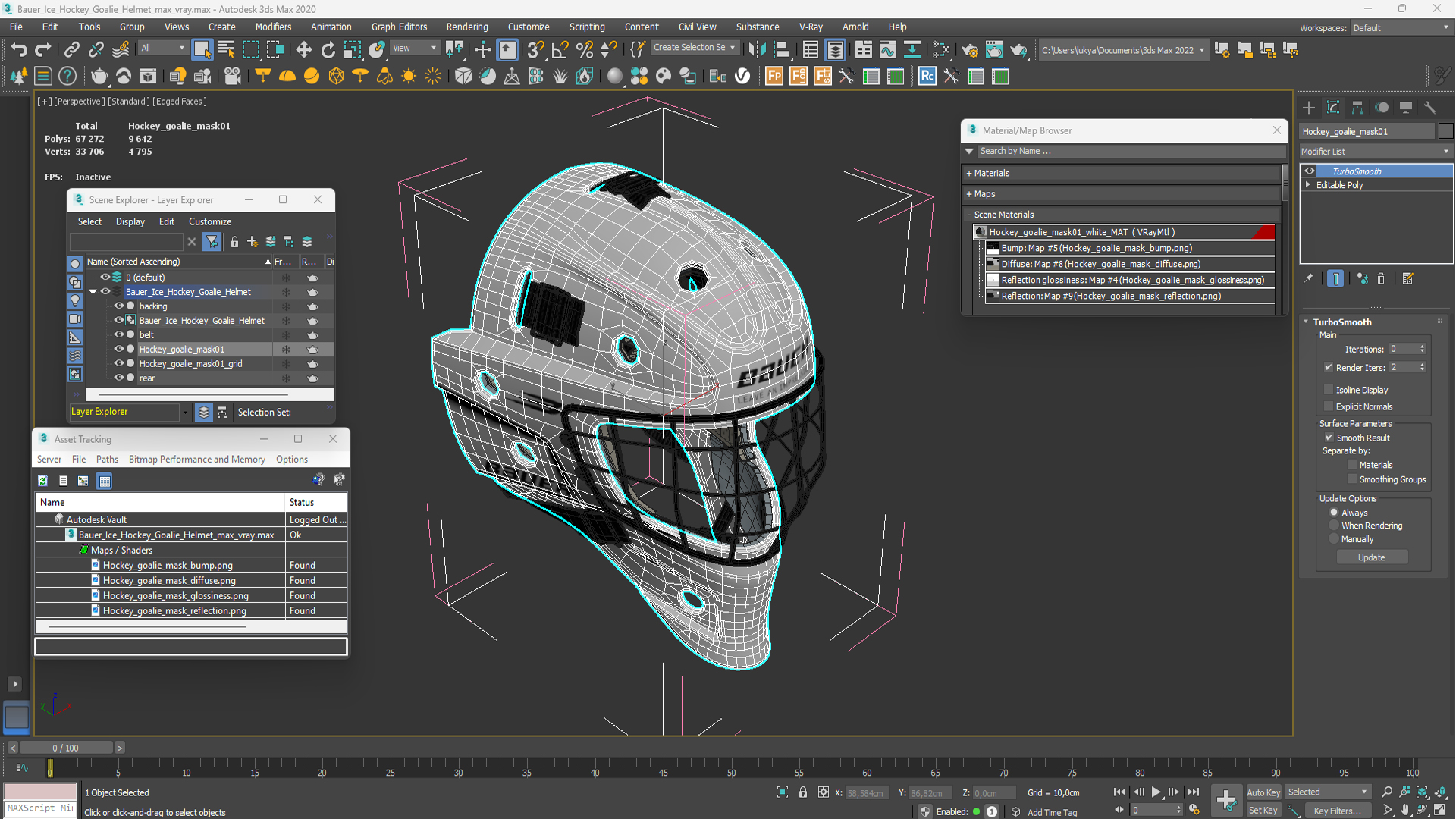Open the Modifier List dropdown
The image size is (1456, 819).
click(1376, 152)
